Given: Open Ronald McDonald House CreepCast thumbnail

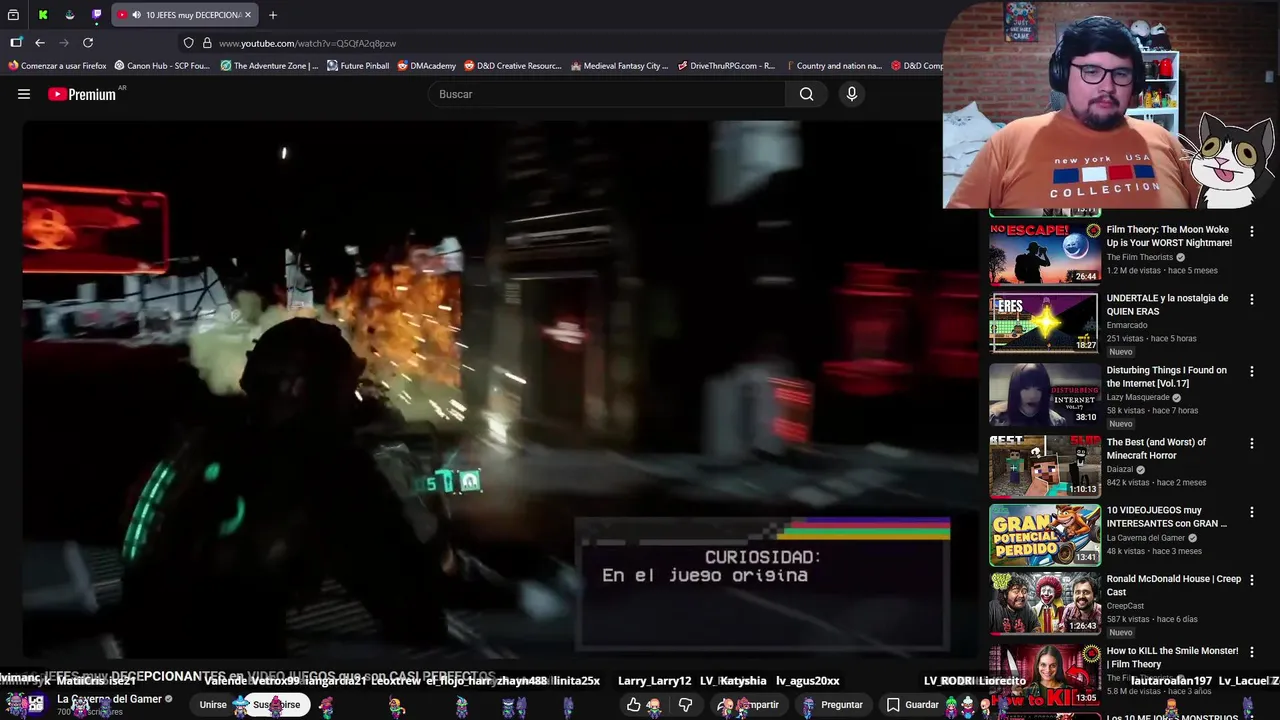Looking at the screenshot, I should (x=1044, y=603).
